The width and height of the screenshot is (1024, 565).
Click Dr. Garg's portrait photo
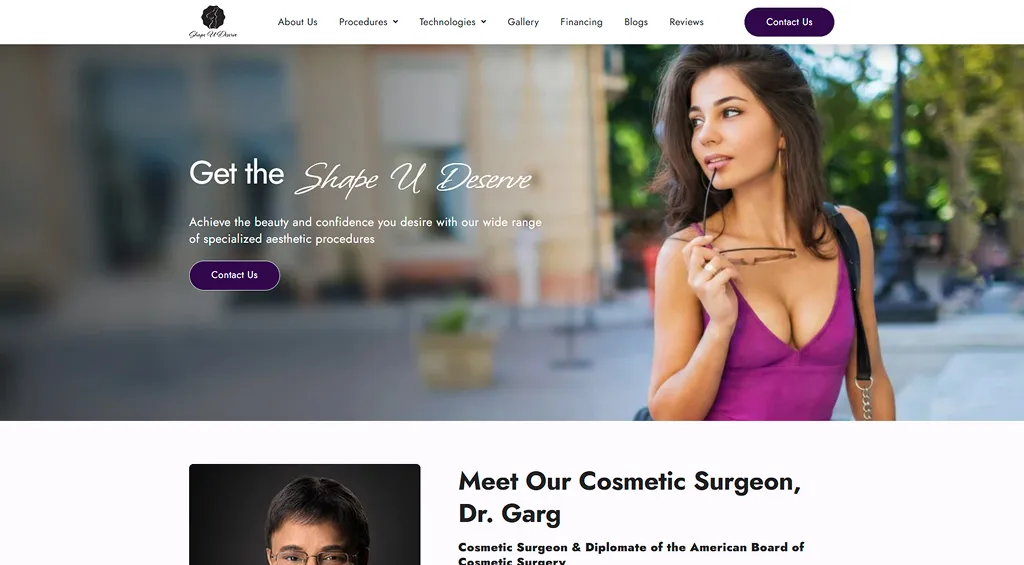coord(304,515)
